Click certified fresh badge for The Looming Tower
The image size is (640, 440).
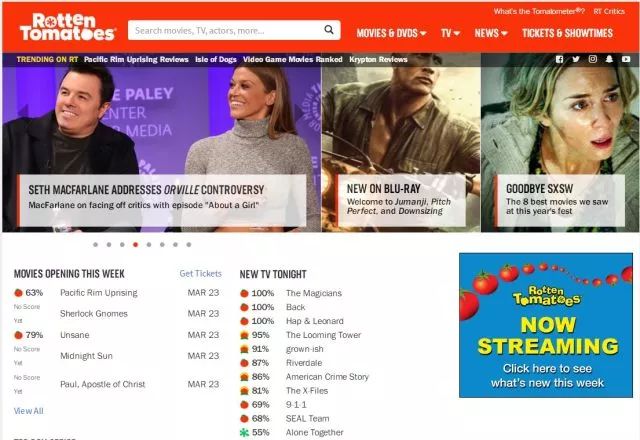(244, 335)
